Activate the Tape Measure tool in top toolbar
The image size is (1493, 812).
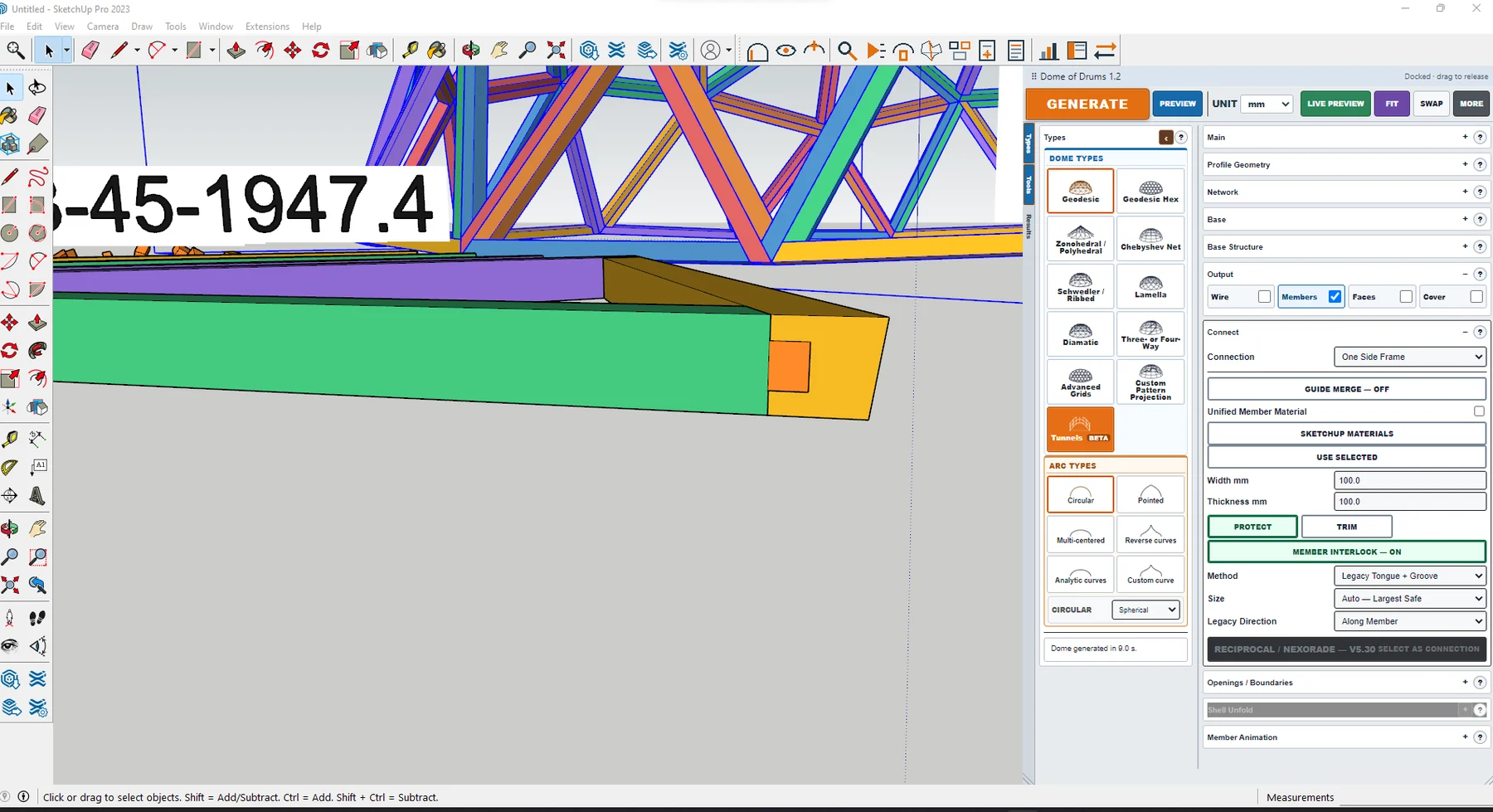[x=409, y=51]
